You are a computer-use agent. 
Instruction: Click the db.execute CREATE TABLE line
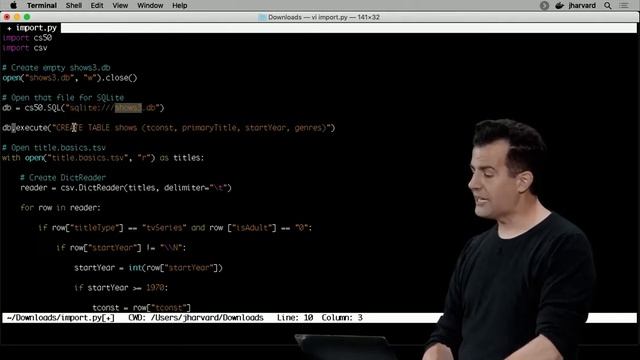[169, 128]
